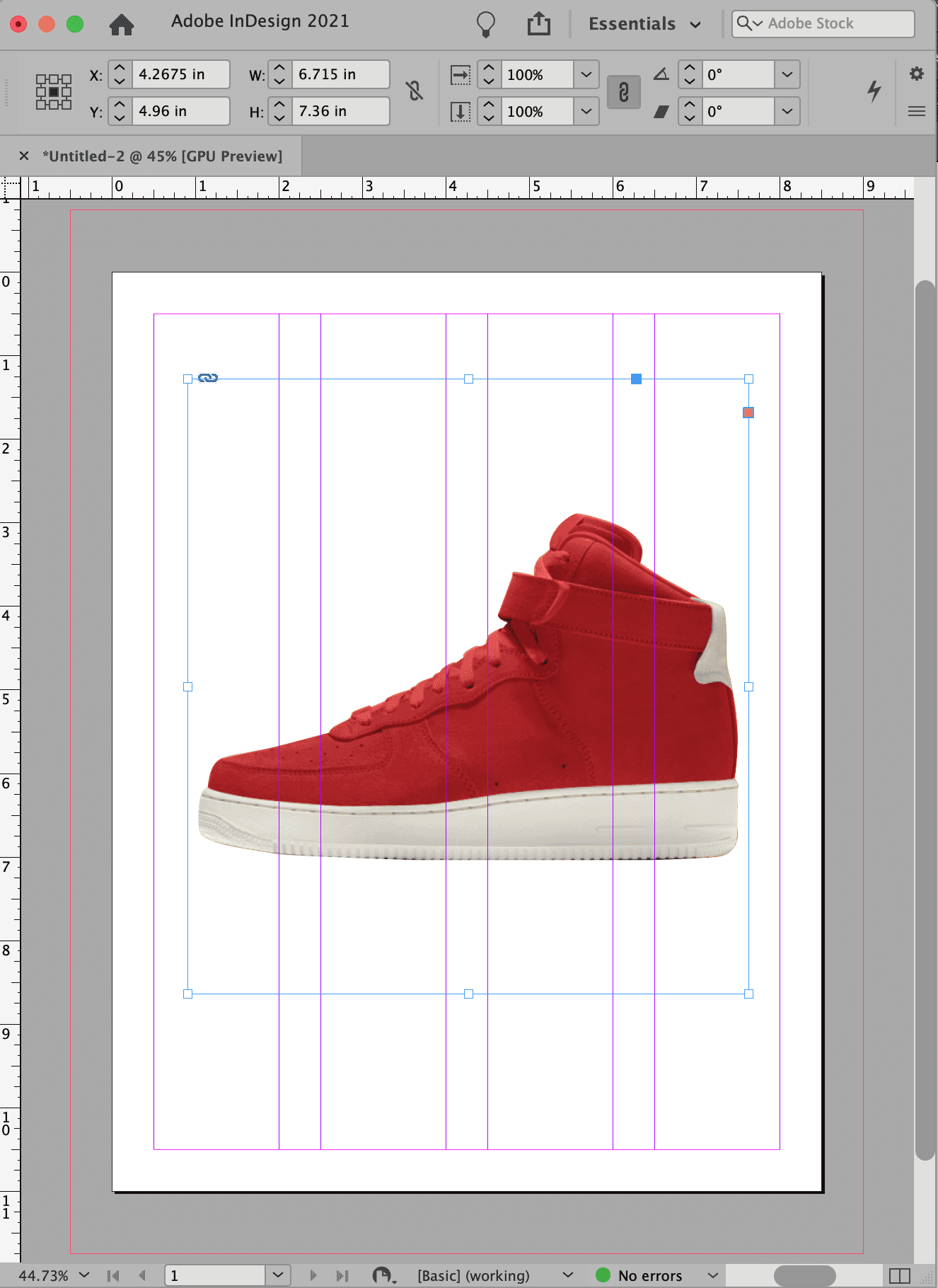
Task: Toggle constrain proportions for scaling
Action: pyautogui.click(x=623, y=92)
